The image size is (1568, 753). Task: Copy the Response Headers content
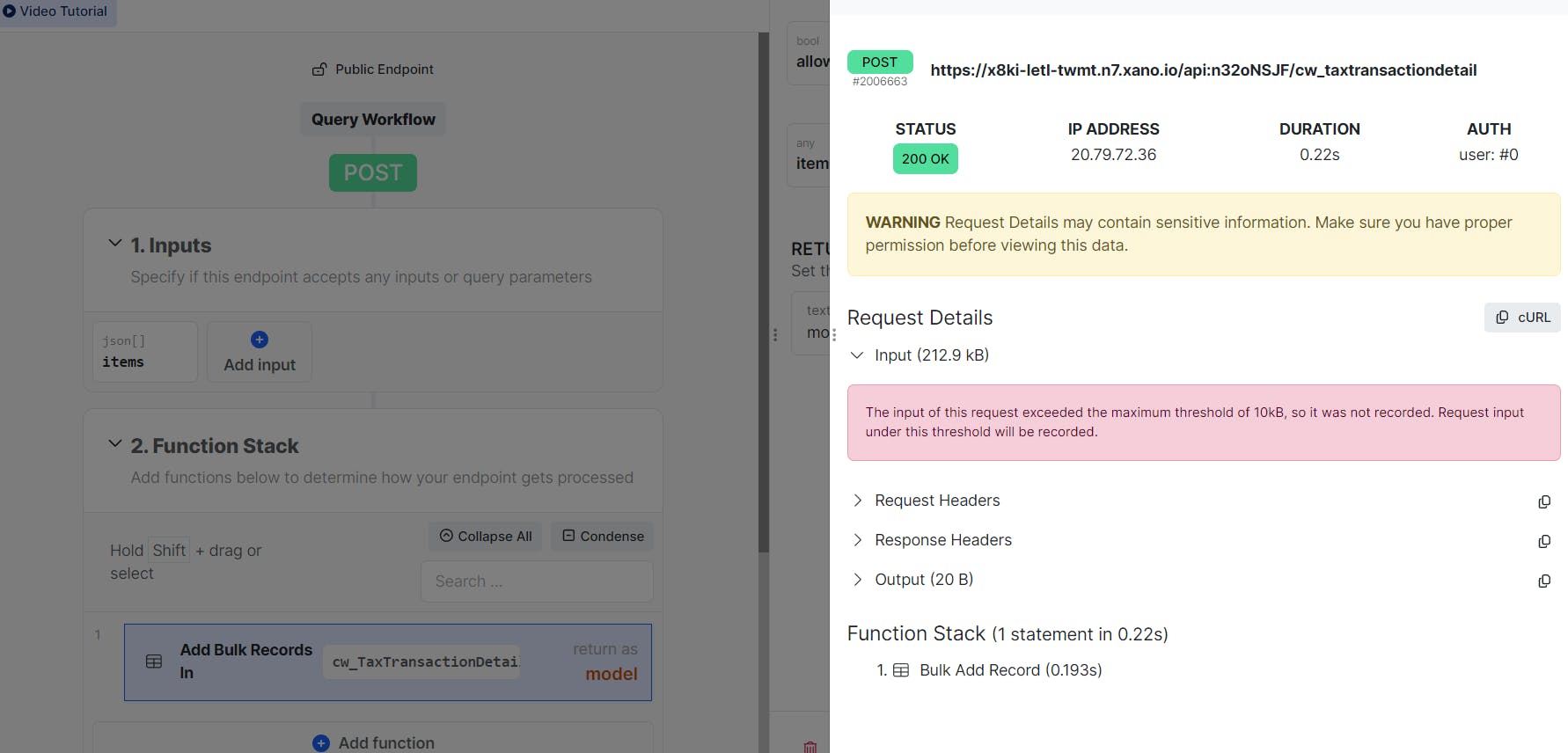click(1543, 541)
